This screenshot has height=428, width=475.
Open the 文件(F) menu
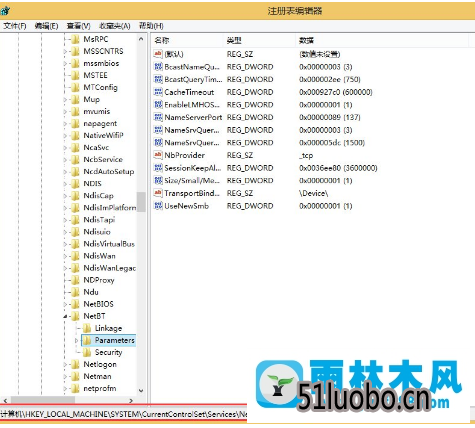pos(15,26)
